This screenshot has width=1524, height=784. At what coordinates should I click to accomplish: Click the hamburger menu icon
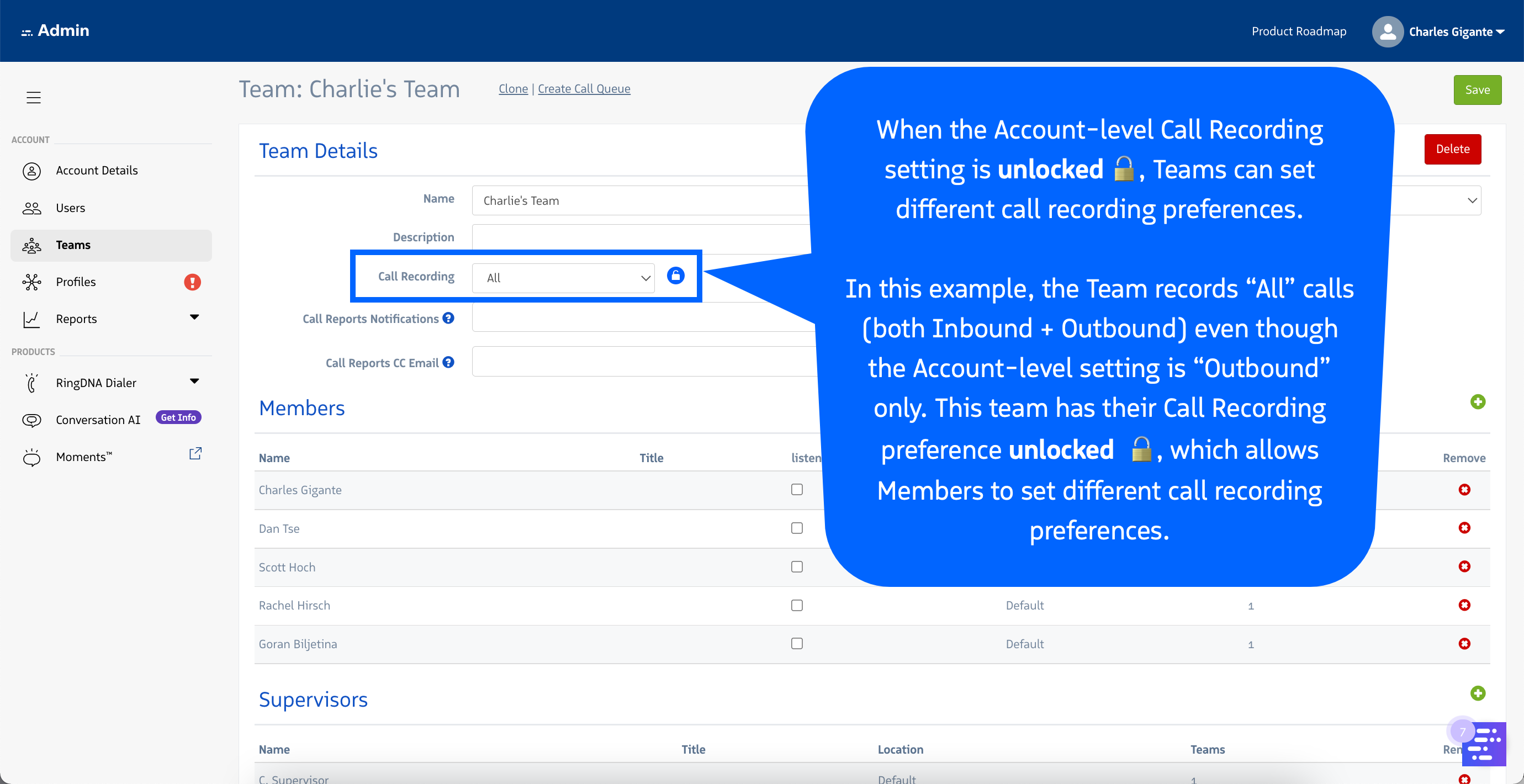(33, 97)
